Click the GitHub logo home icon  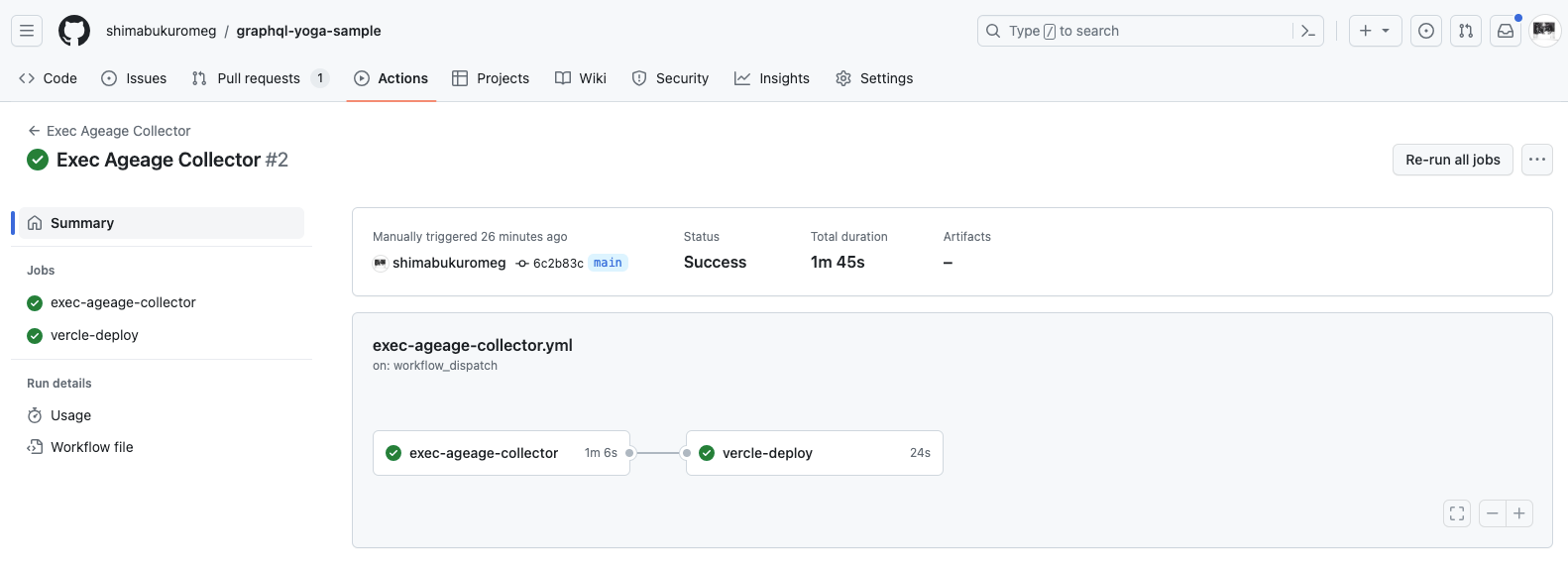[x=74, y=31]
